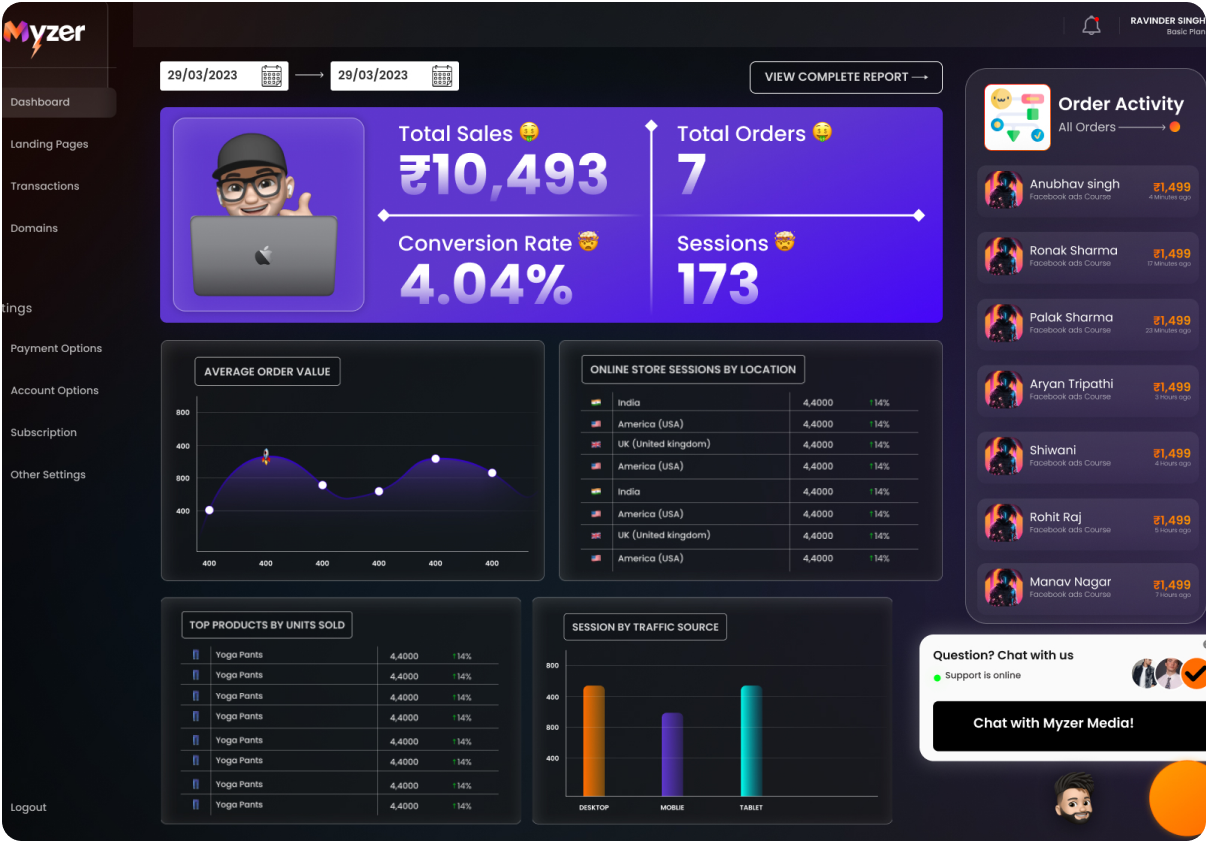Click the Order Activity illustration icon
The height and width of the screenshot is (843, 1208).
(1017, 117)
